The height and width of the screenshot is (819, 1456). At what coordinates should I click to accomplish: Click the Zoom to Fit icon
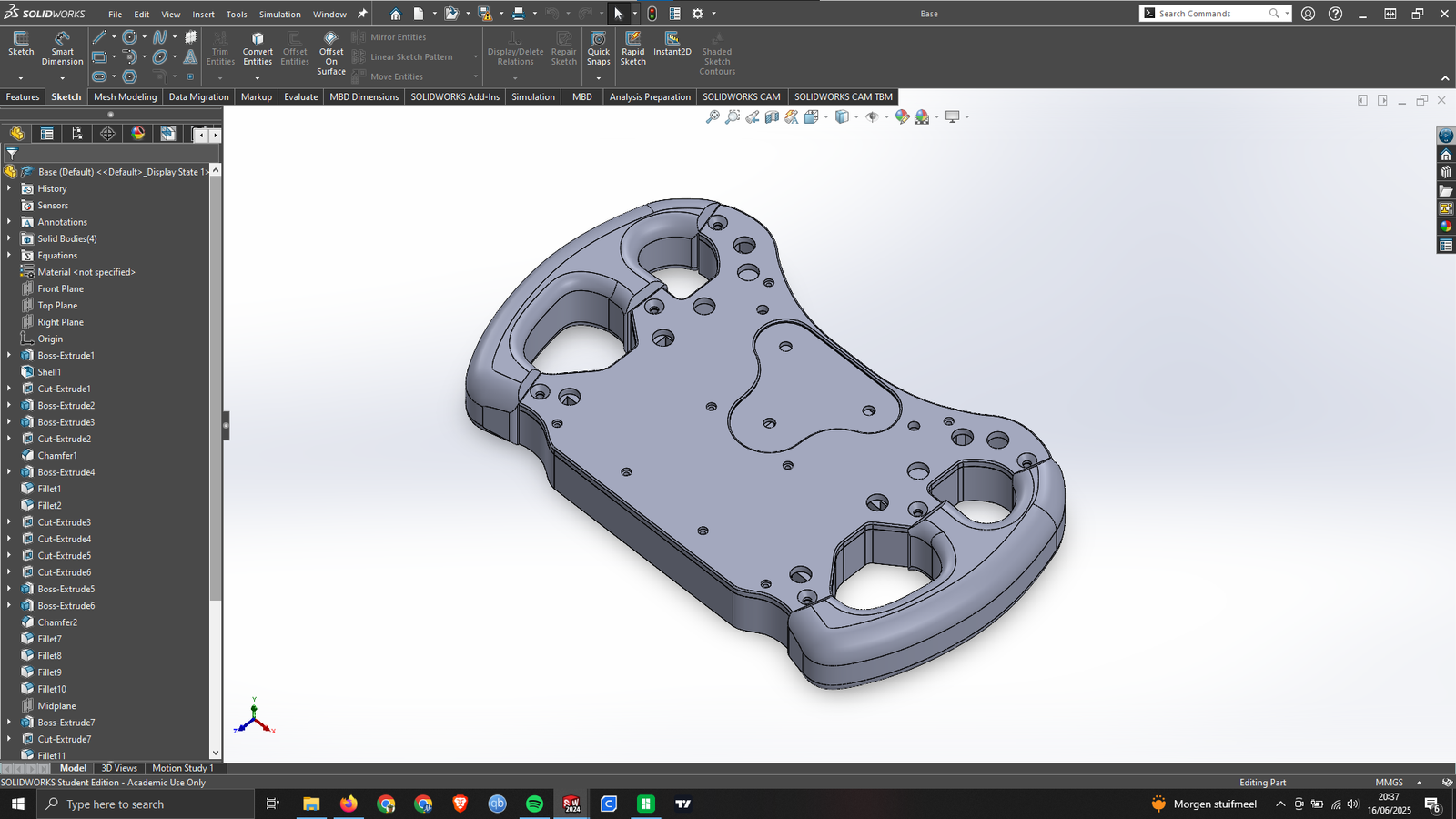coord(713,116)
